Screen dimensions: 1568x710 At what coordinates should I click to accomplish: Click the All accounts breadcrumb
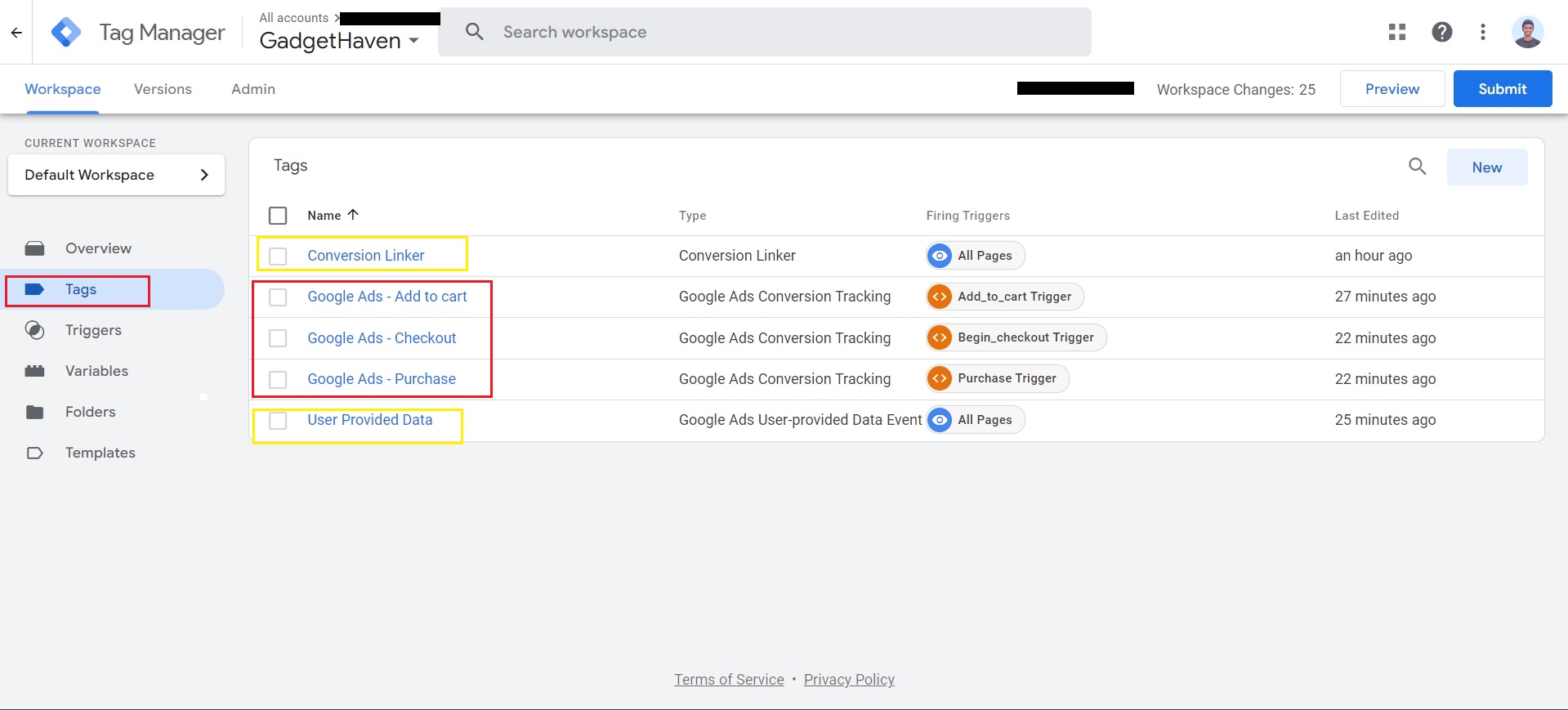coord(294,18)
